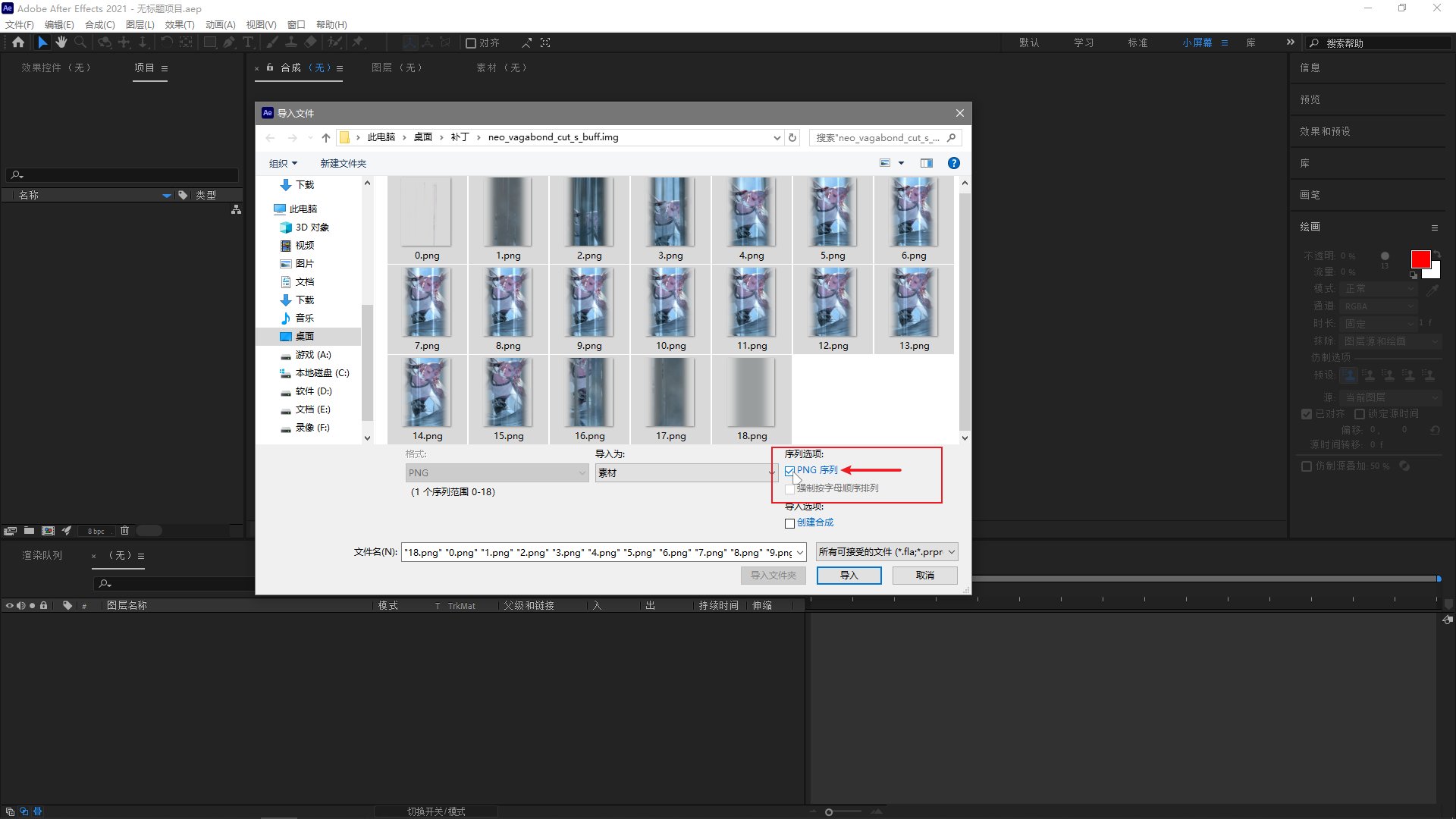Click 取消 button to cancel import
The height and width of the screenshot is (819, 1456).
(923, 574)
